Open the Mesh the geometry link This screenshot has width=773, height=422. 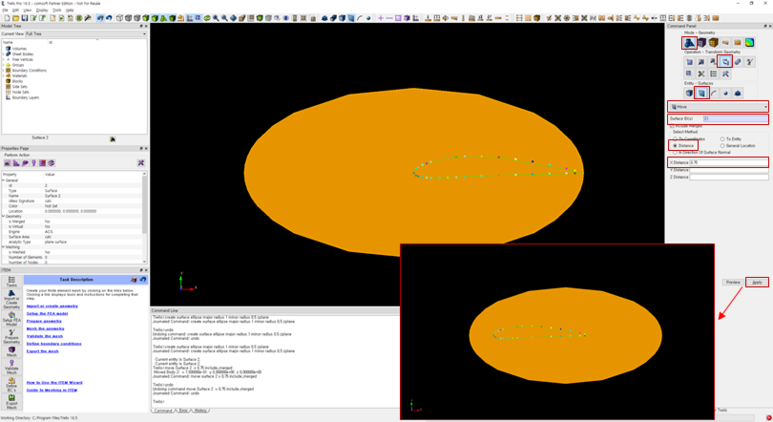tap(45, 329)
